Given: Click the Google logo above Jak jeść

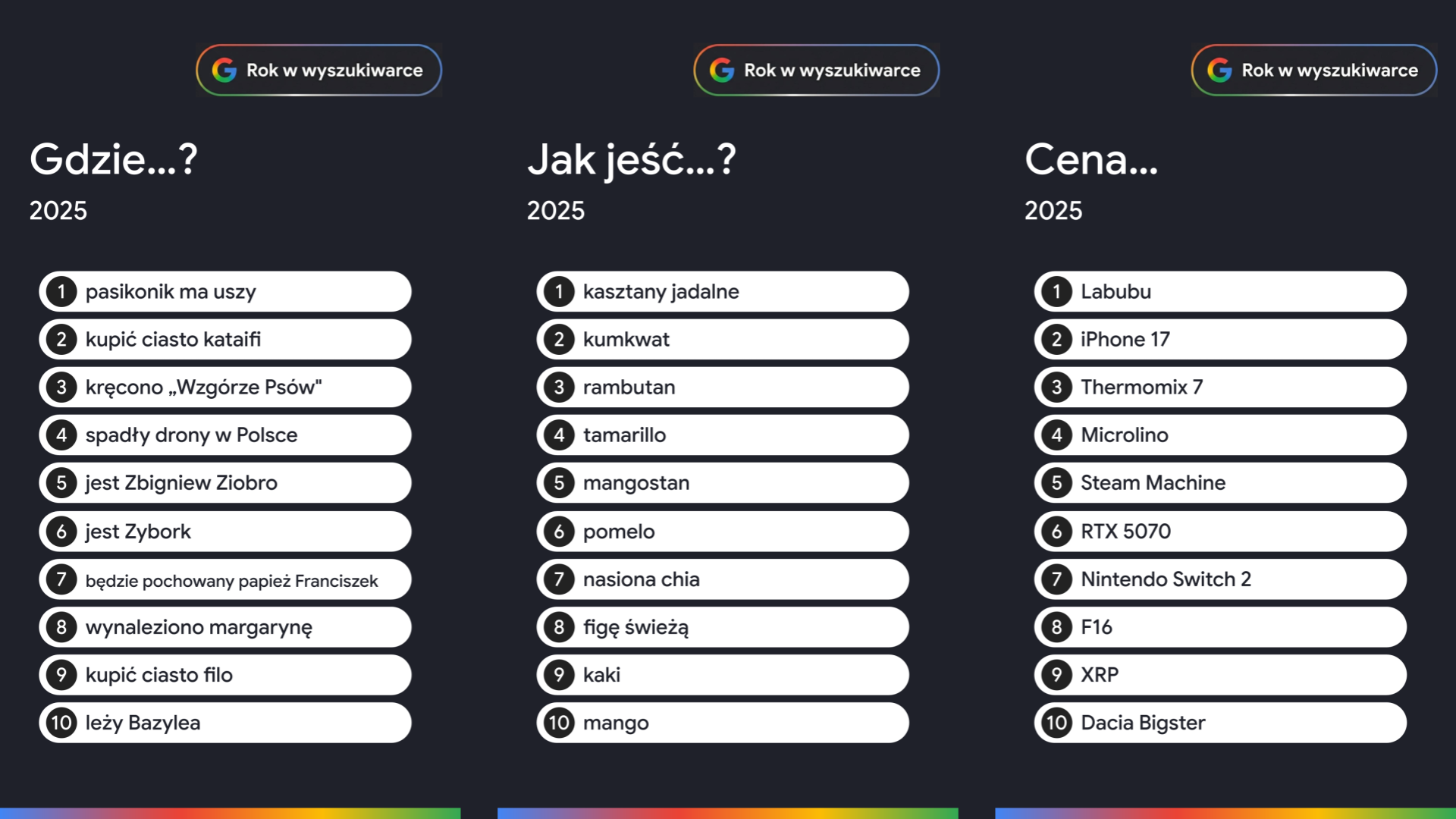Looking at the screenshot, I should click(722, 71).
